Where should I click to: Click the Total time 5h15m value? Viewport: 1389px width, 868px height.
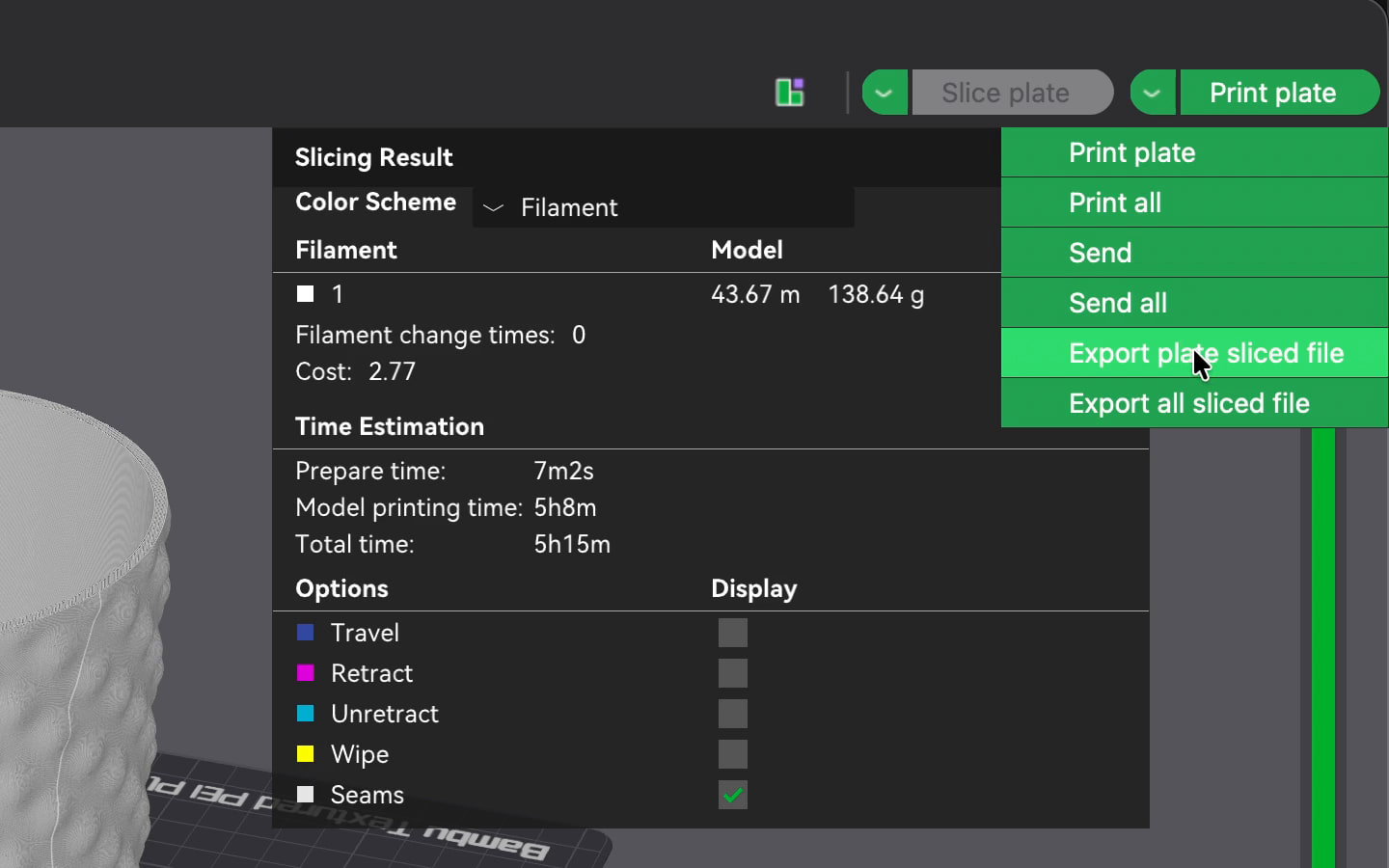(572, 544)
